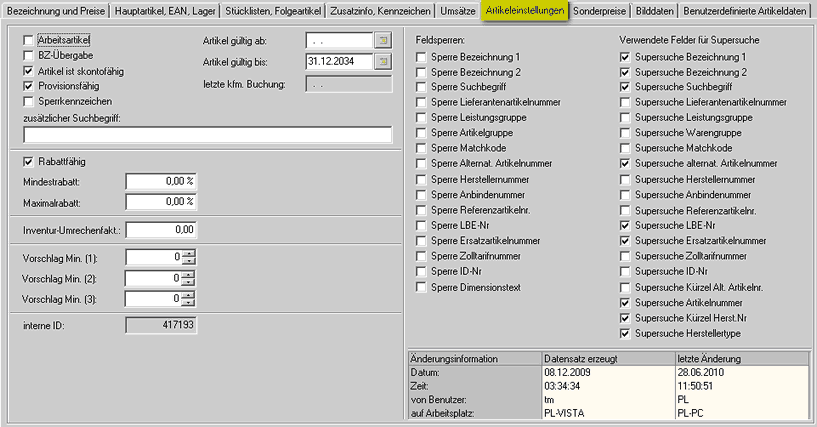Enable Supersuche Lieferantenartikelnummer
Screen dimensions: 817x427
(625, 103)
